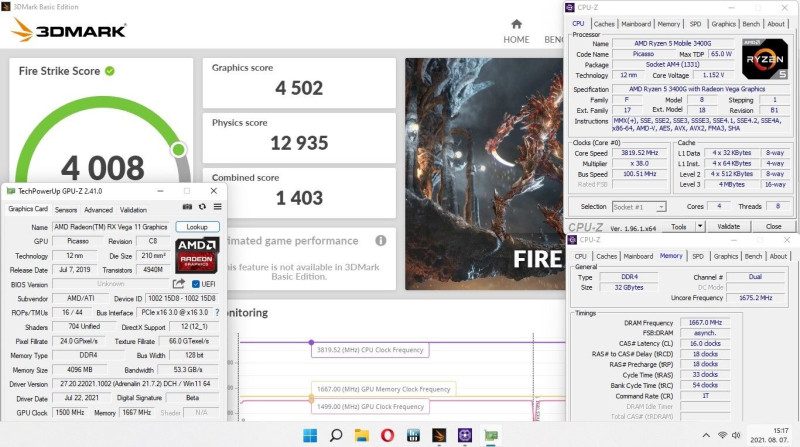Click GPU Clock 1500 MHz field

(x=70, y=412)
